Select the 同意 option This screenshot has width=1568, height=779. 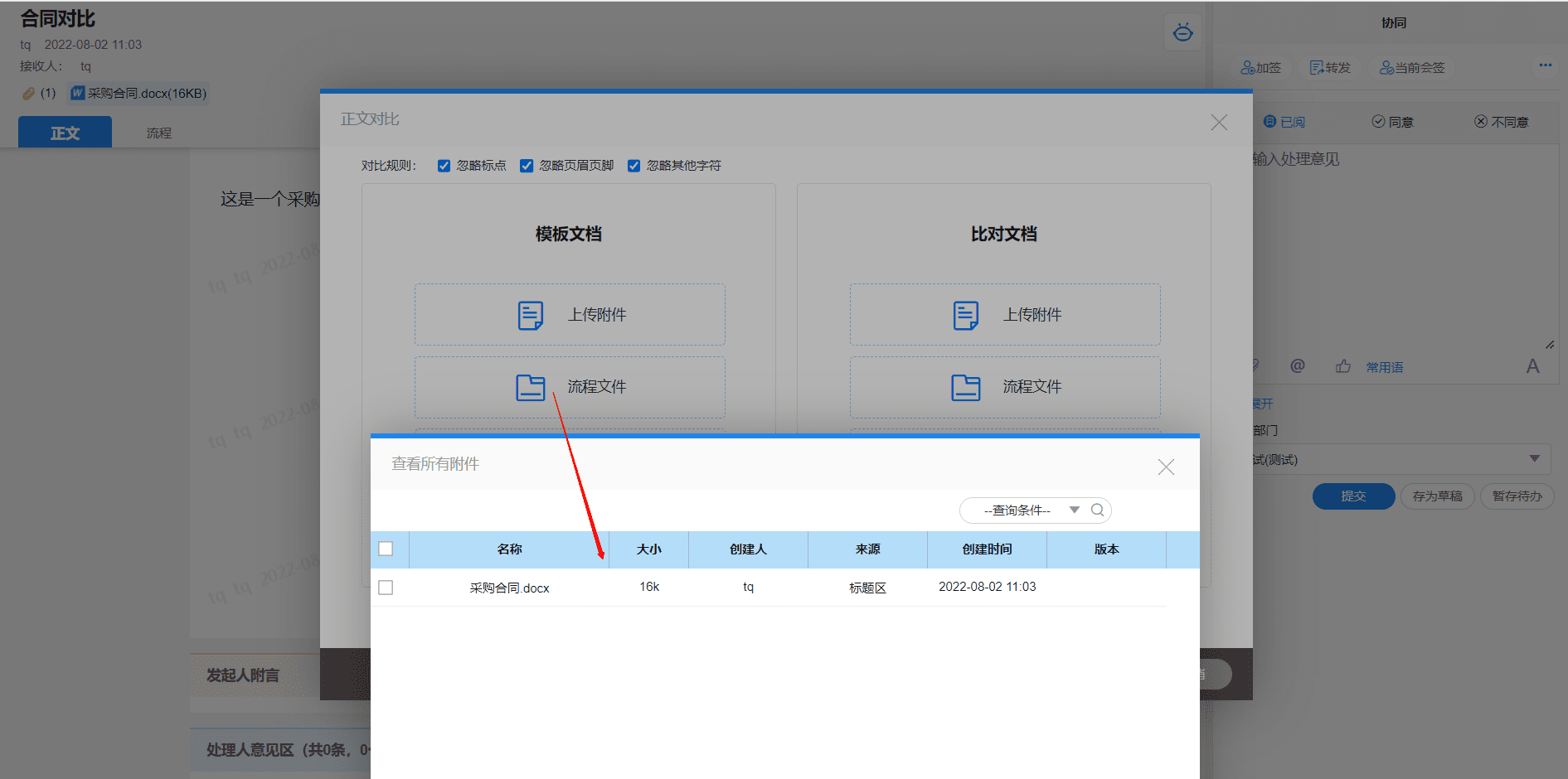pos(1393,122)
